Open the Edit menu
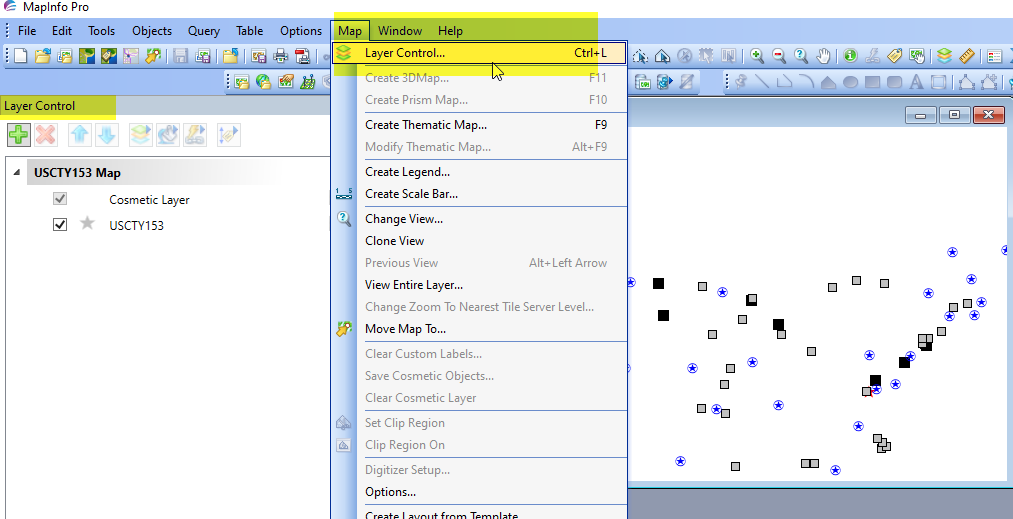 point(62,30)
